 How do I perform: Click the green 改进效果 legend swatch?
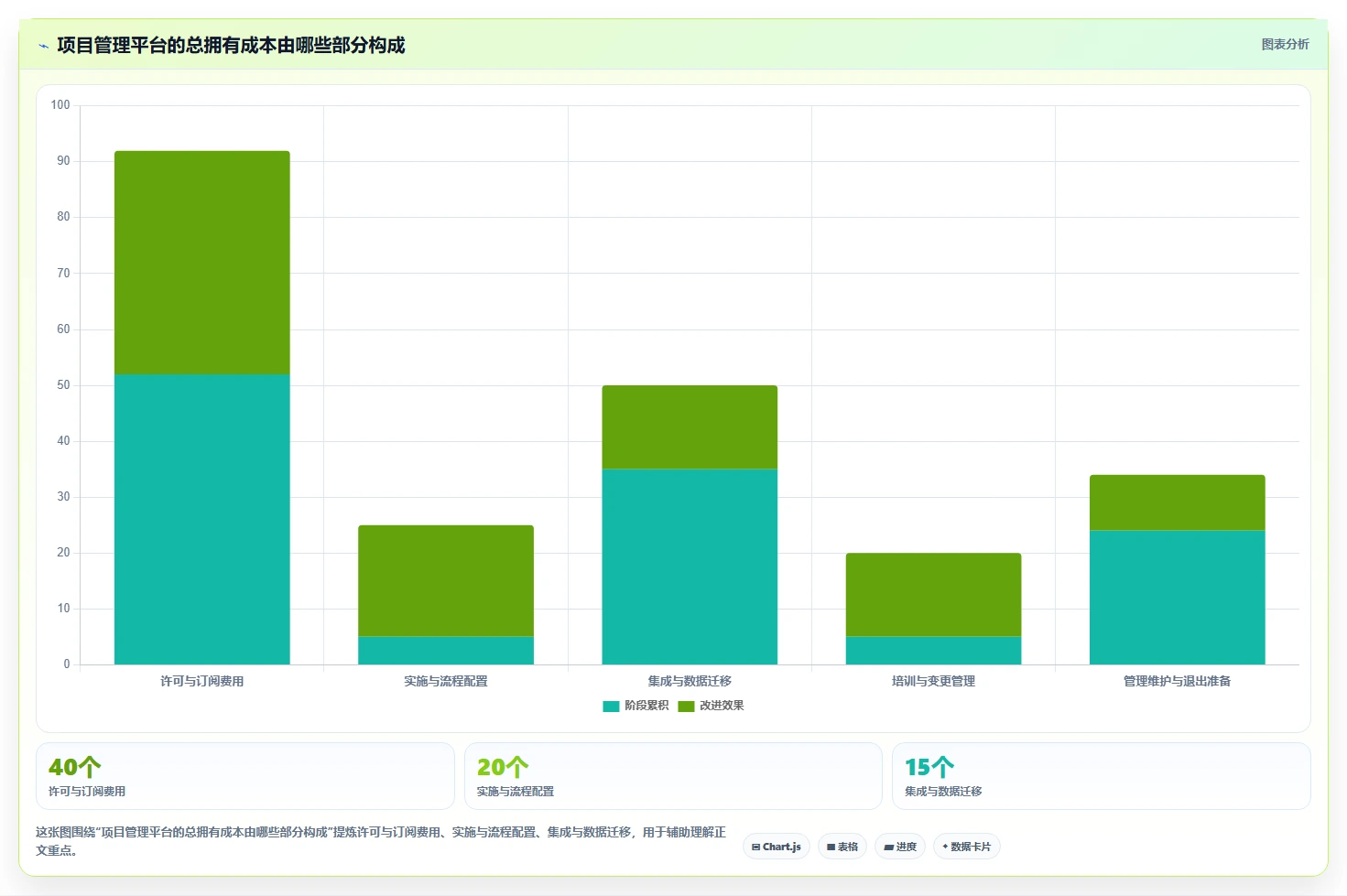click(x=686, y=706)
